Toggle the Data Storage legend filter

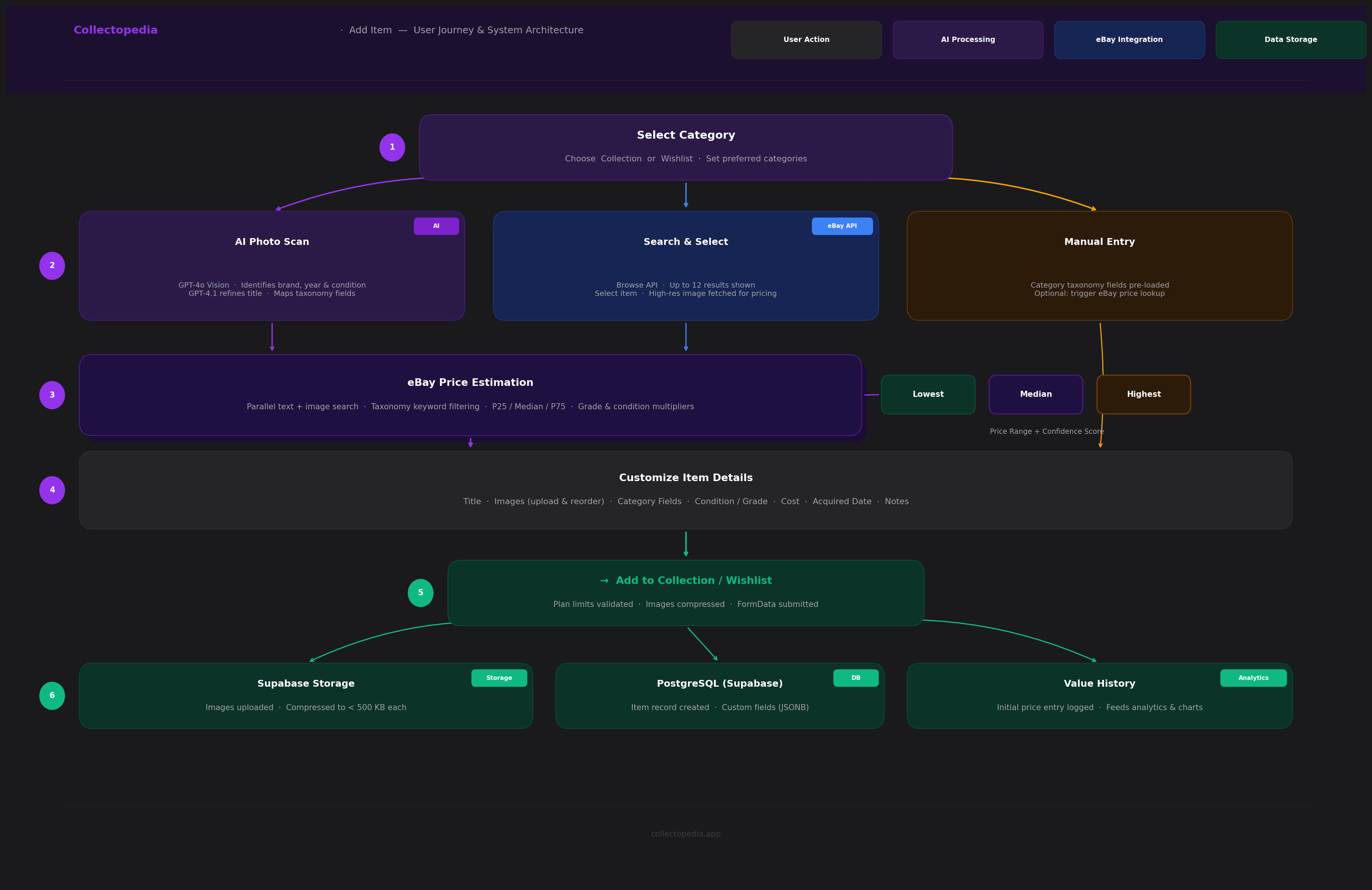1290,39
